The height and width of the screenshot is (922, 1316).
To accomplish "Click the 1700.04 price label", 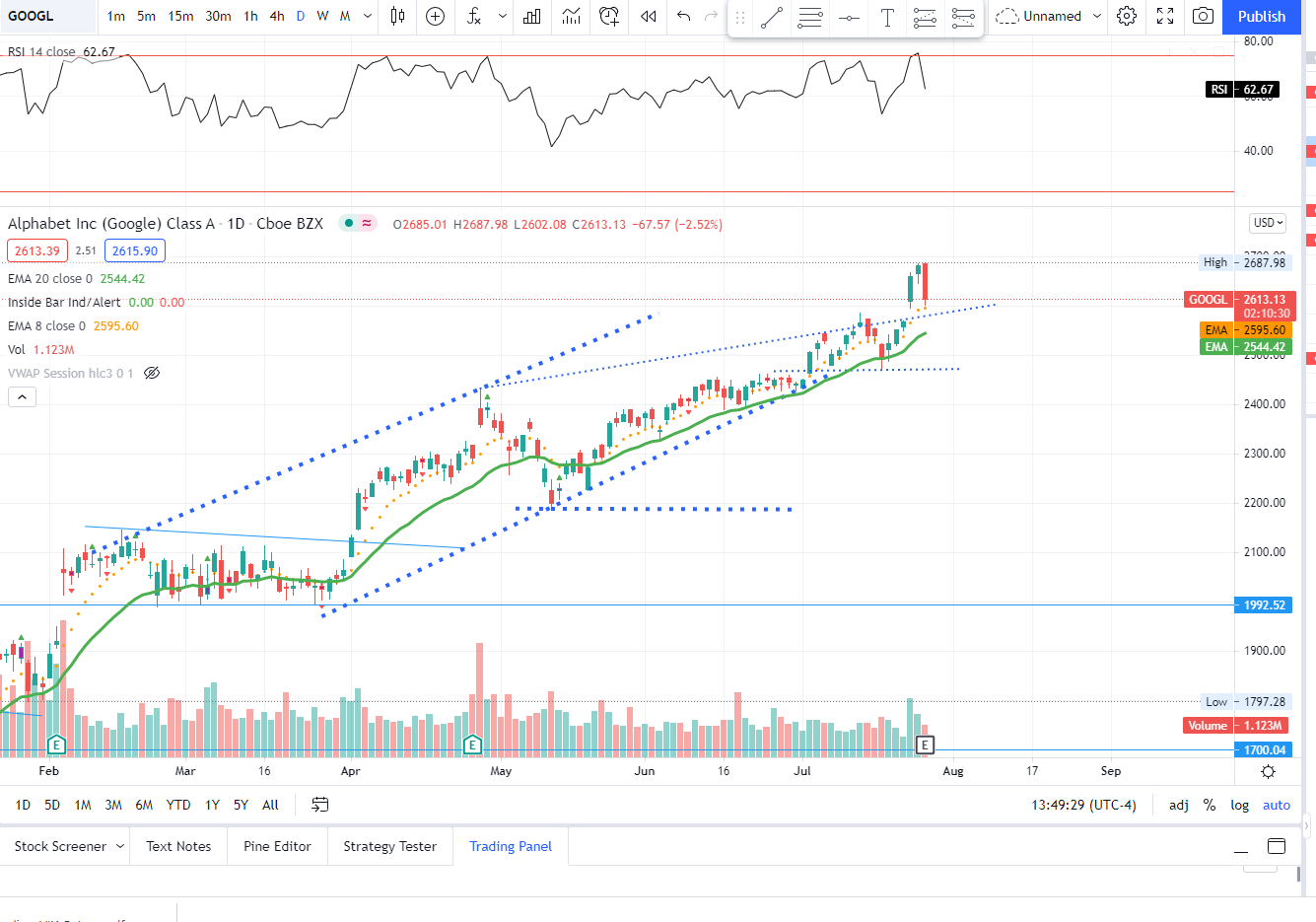I will [1264, 749].
